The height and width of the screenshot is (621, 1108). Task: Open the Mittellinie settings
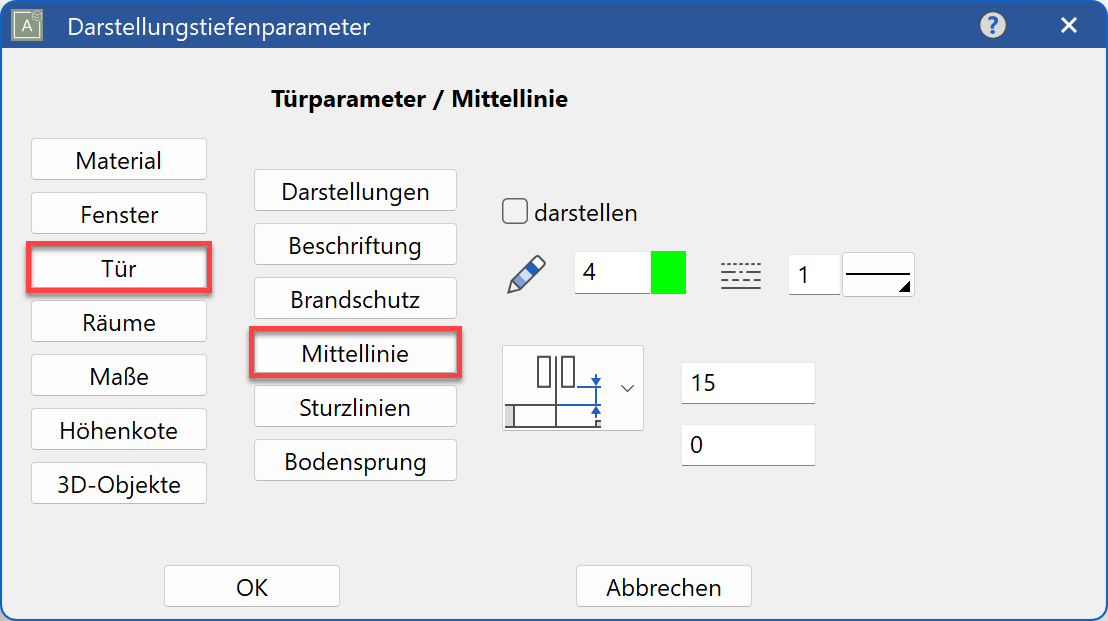coord(355,352)
